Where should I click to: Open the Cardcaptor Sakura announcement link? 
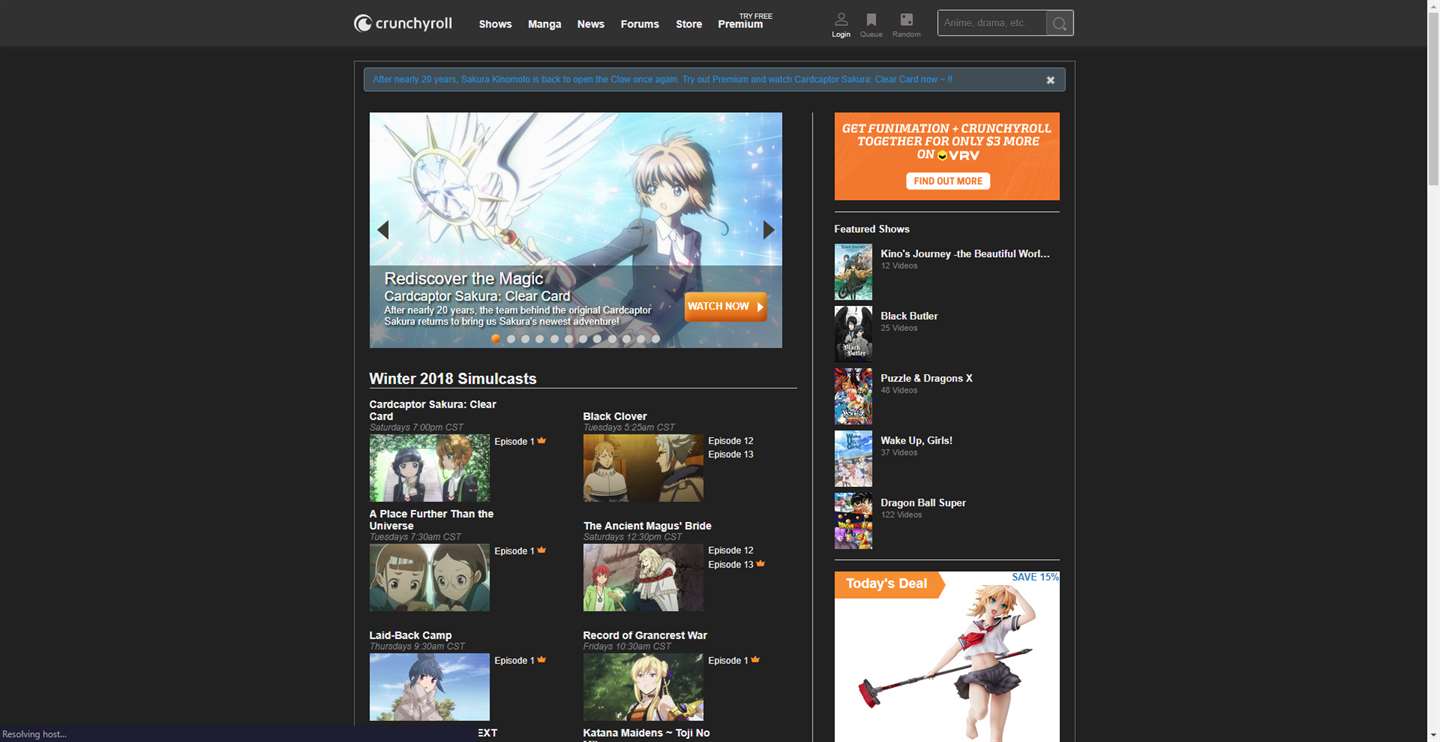coord(662,79)
